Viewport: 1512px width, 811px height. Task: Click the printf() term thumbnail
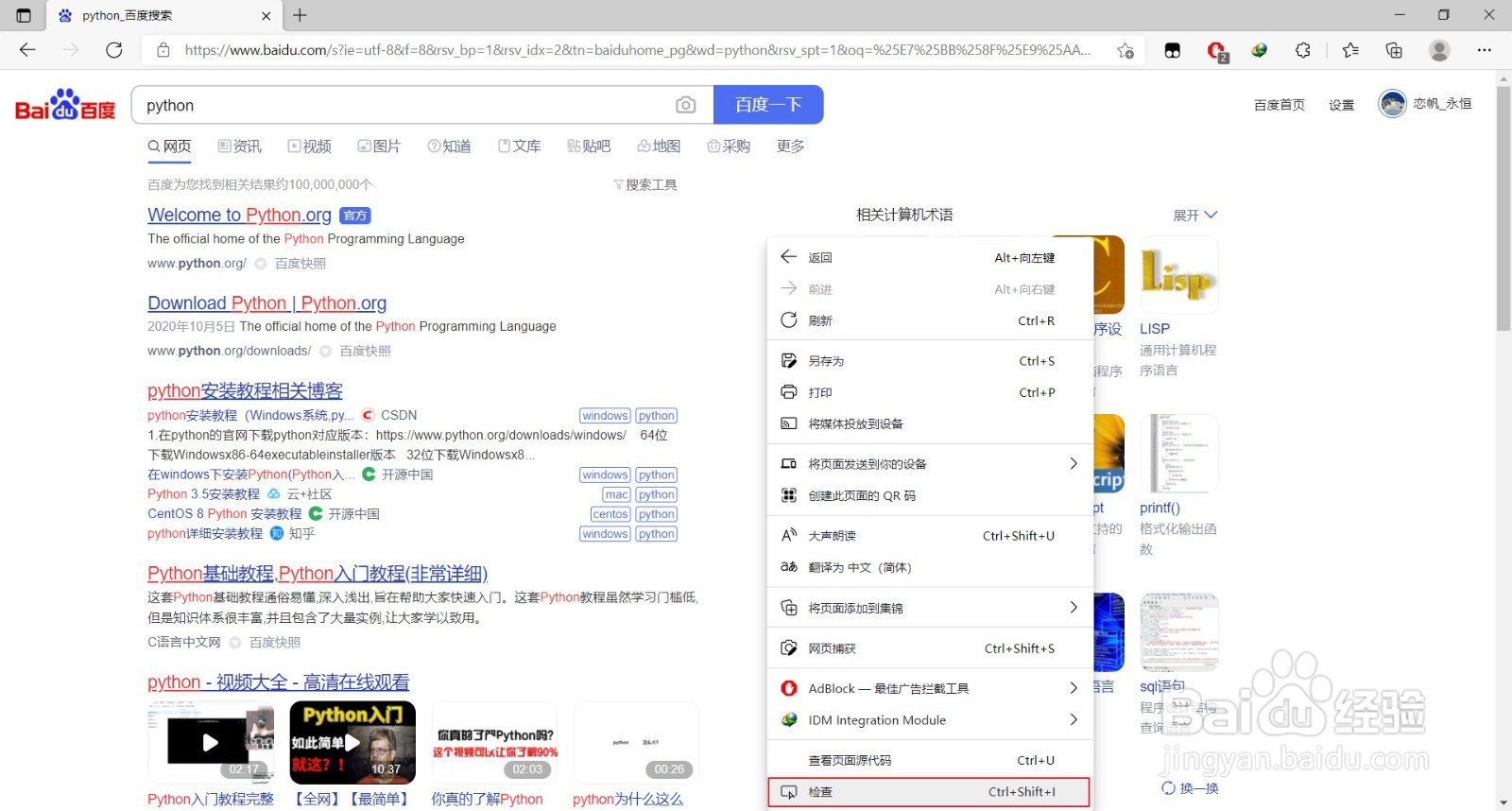pyautogui.click(x=1178, y=454)
